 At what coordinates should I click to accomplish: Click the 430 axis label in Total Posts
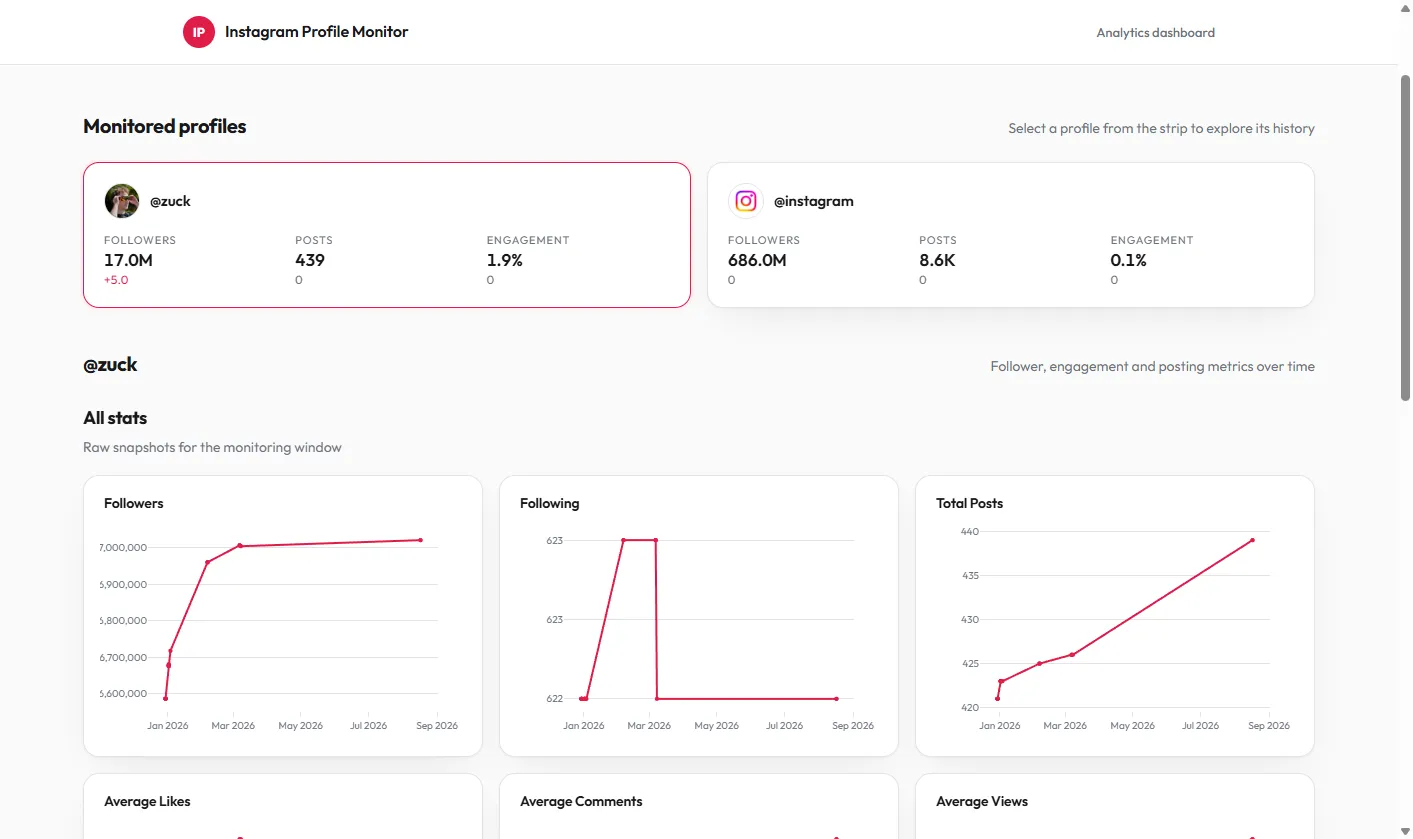pyautogui.click(x=971, y=620)
